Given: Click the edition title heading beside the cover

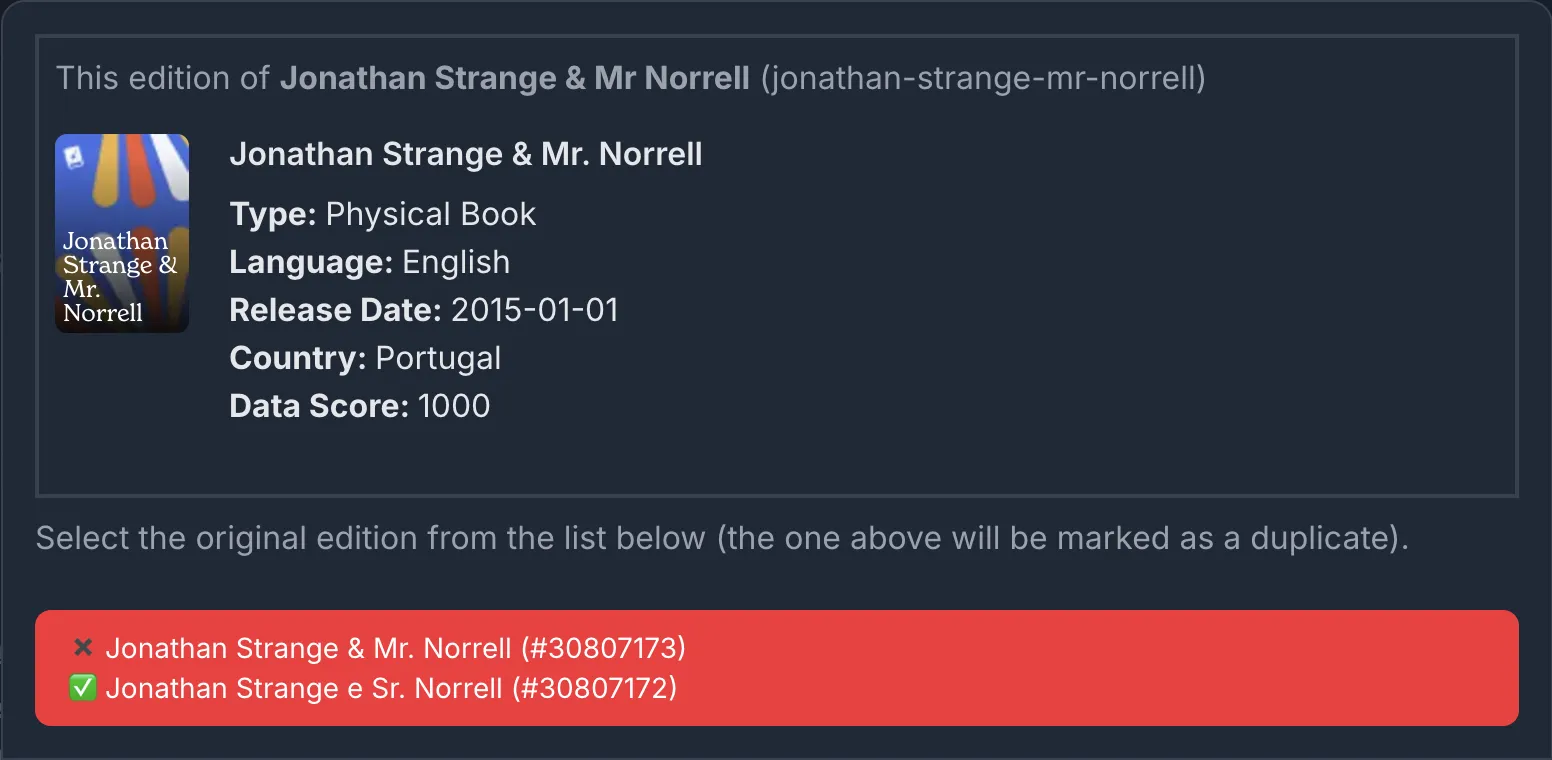Looking at the screenshot, I should (x=466, y=154).
